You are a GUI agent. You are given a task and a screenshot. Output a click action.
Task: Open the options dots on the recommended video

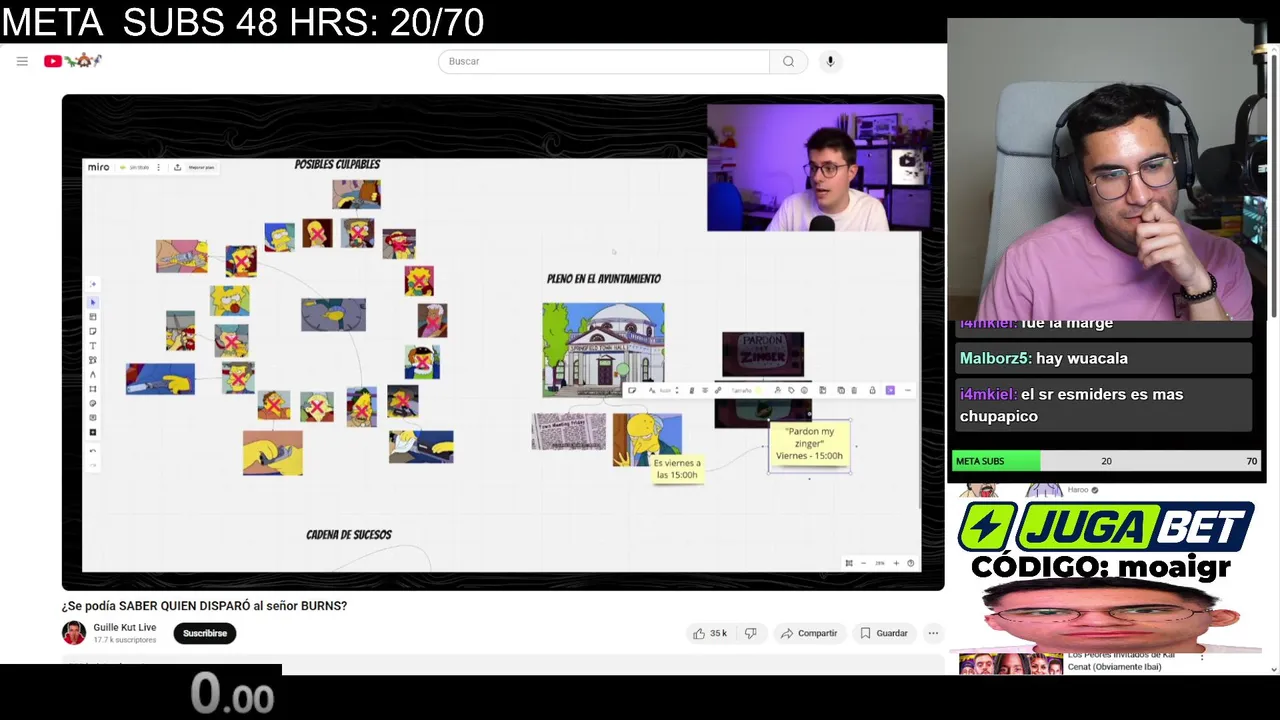tap(1202, 658)
